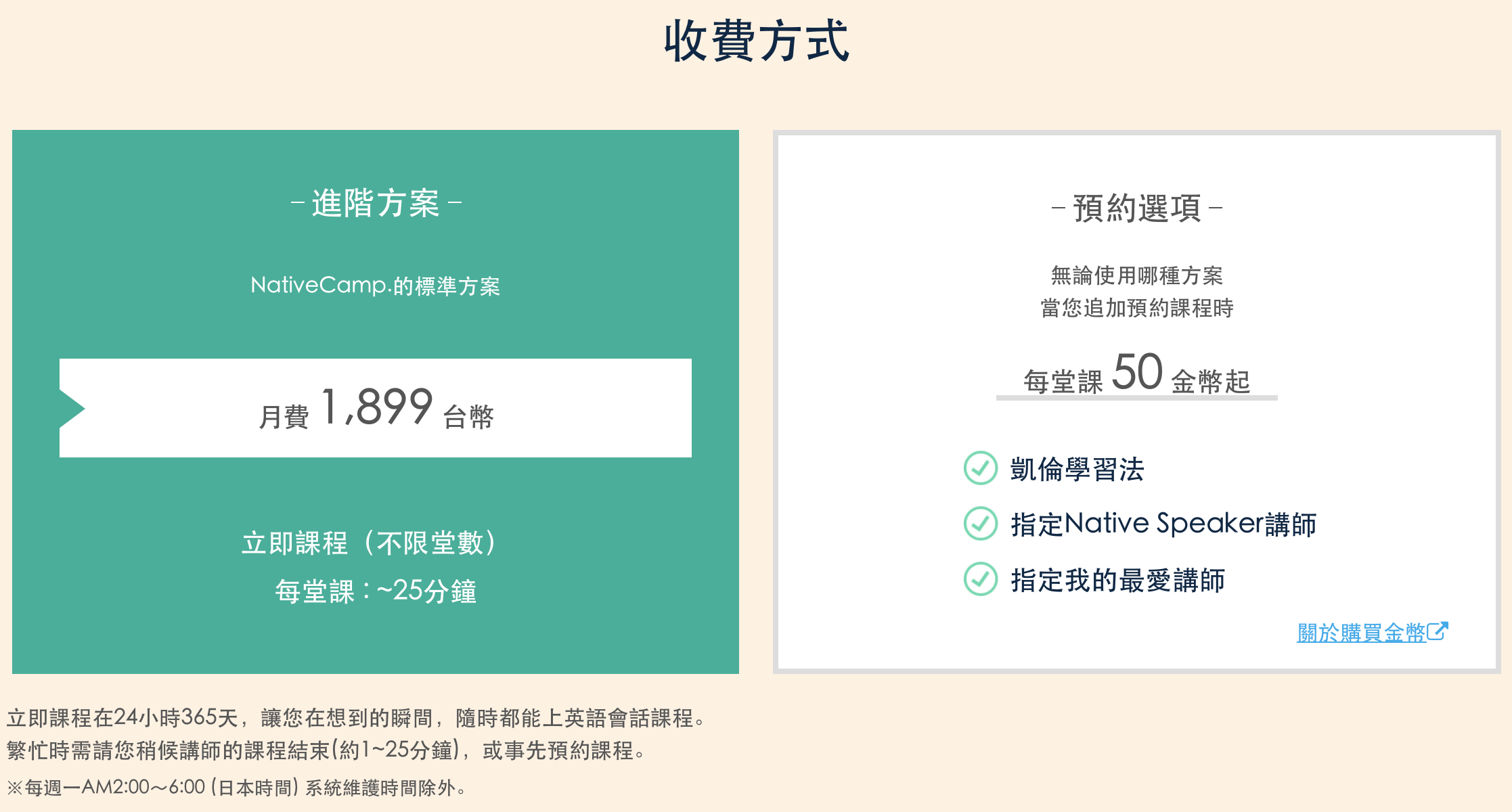Open the 關於購買金幣 link

(1362, 633)
